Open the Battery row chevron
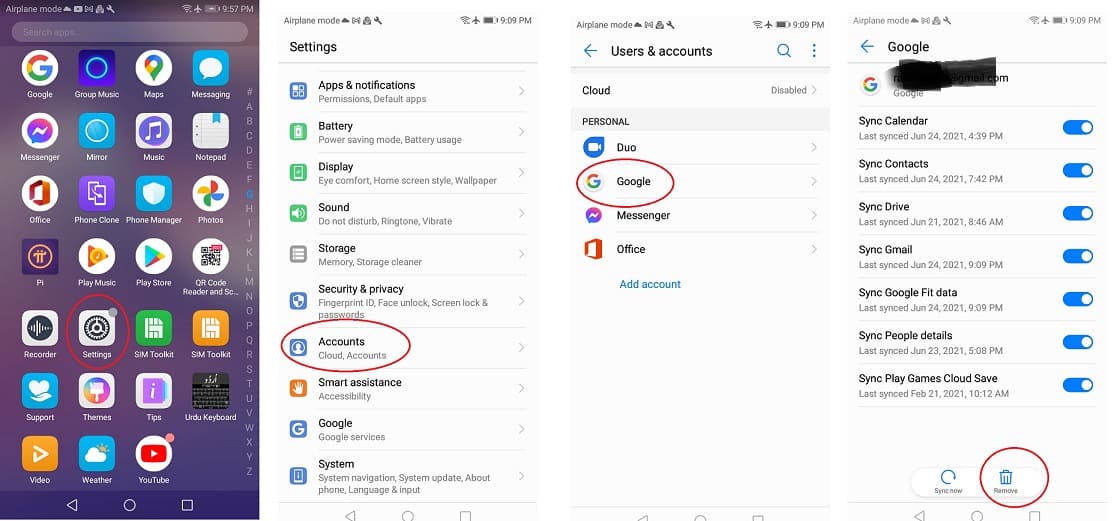The image size is (1114, 521). [x=522, y=132]
